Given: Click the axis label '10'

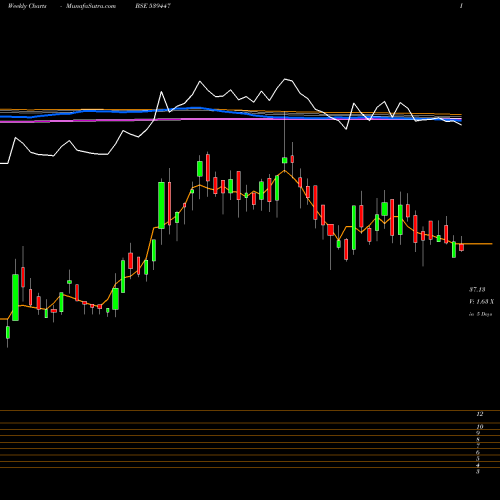Looking at the screenshot, I should coord(480,427).
